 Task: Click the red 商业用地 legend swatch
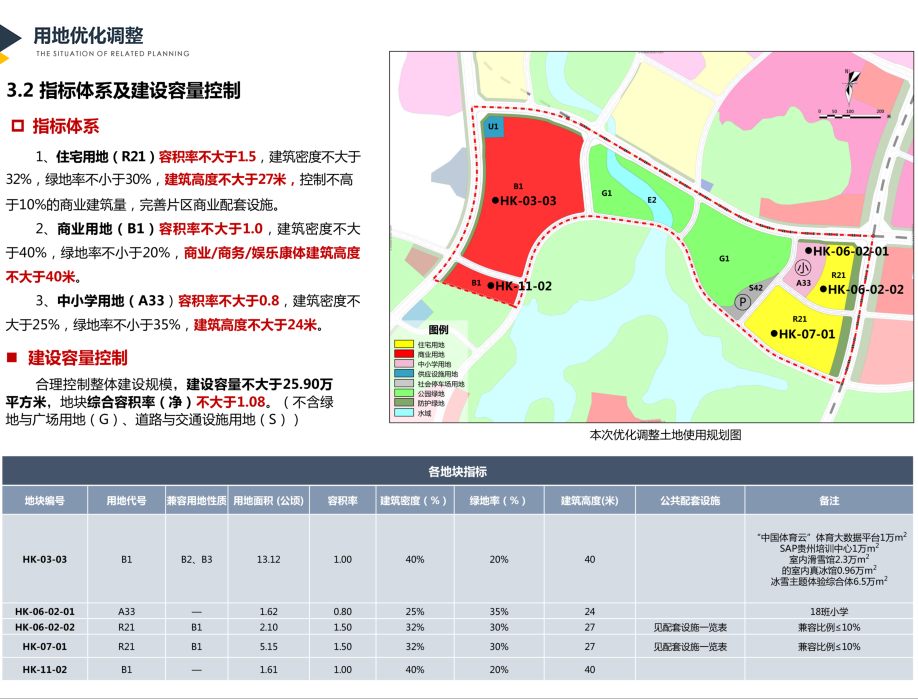click(404, 354)
